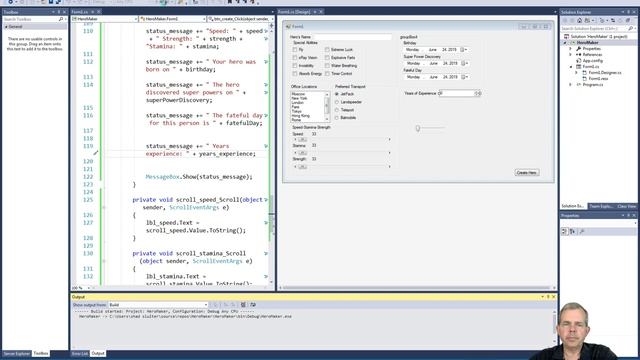Select the Teleport radio button
This screenshot has height=360, width=640.
(337, 110)
